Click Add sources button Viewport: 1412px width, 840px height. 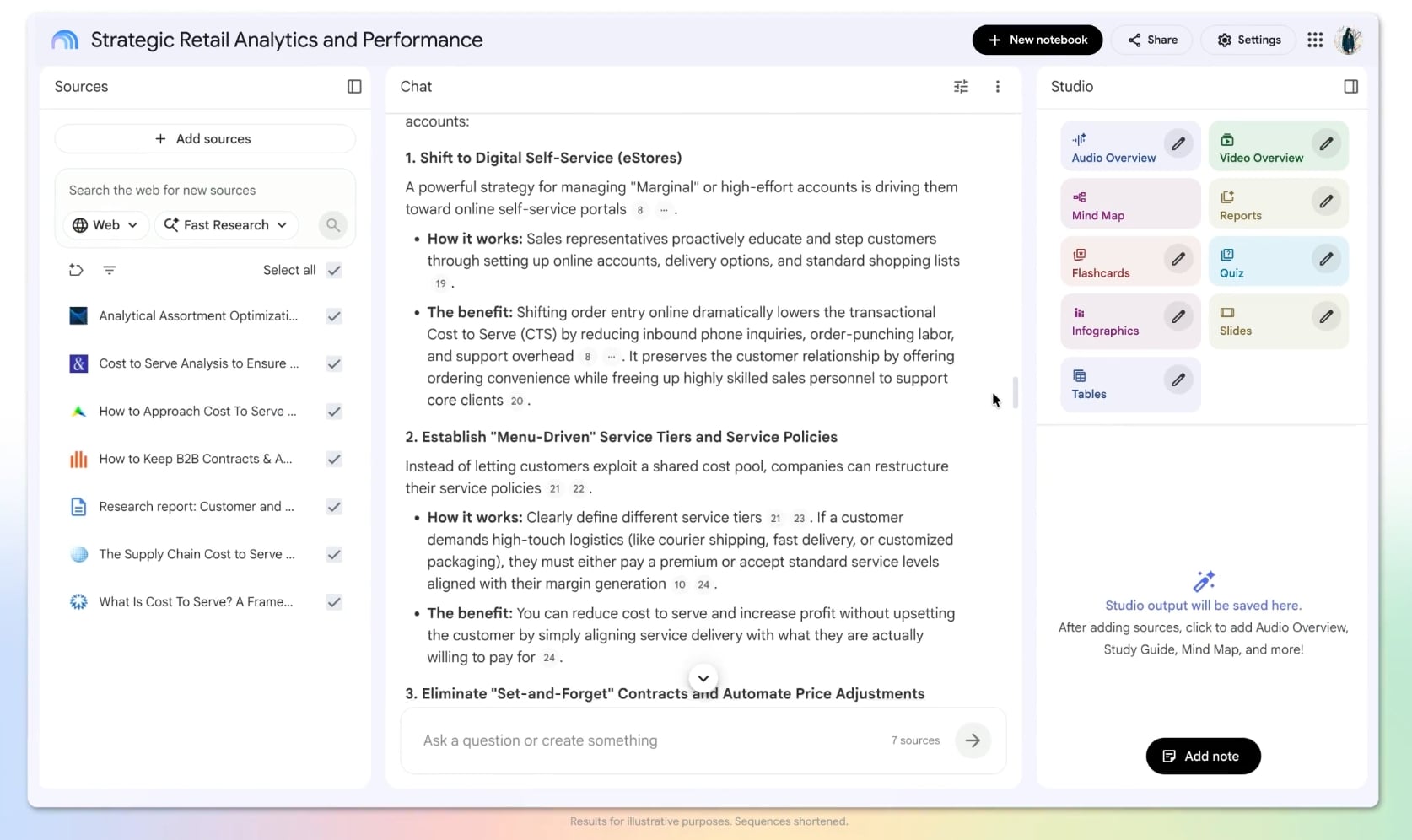click(205, 139)
